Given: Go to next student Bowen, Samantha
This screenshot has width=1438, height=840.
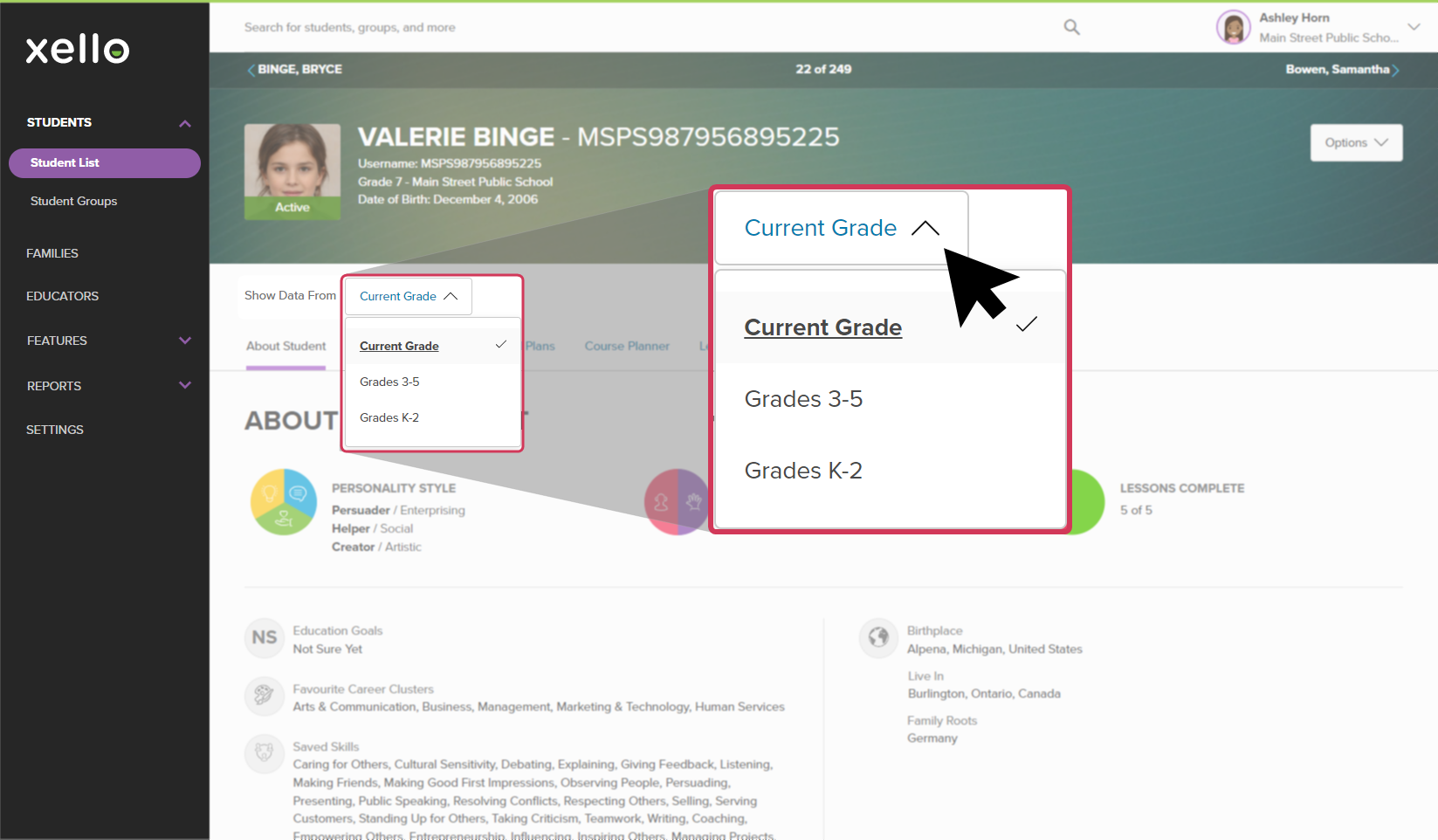Looking at the screenshot, I should click(1342, 69).
